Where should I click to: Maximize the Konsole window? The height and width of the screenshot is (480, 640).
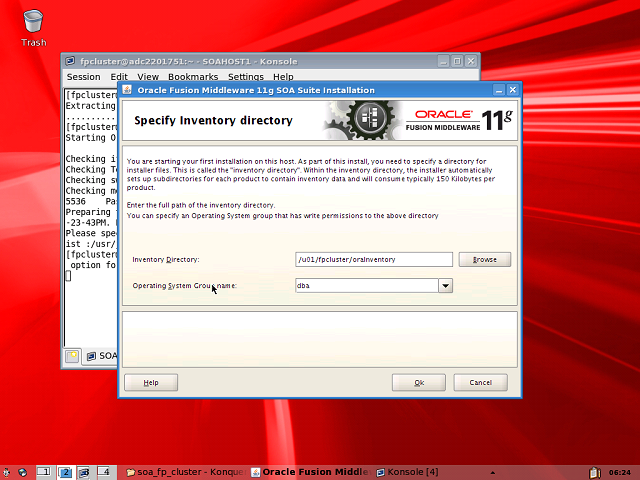tap(457, 61)
